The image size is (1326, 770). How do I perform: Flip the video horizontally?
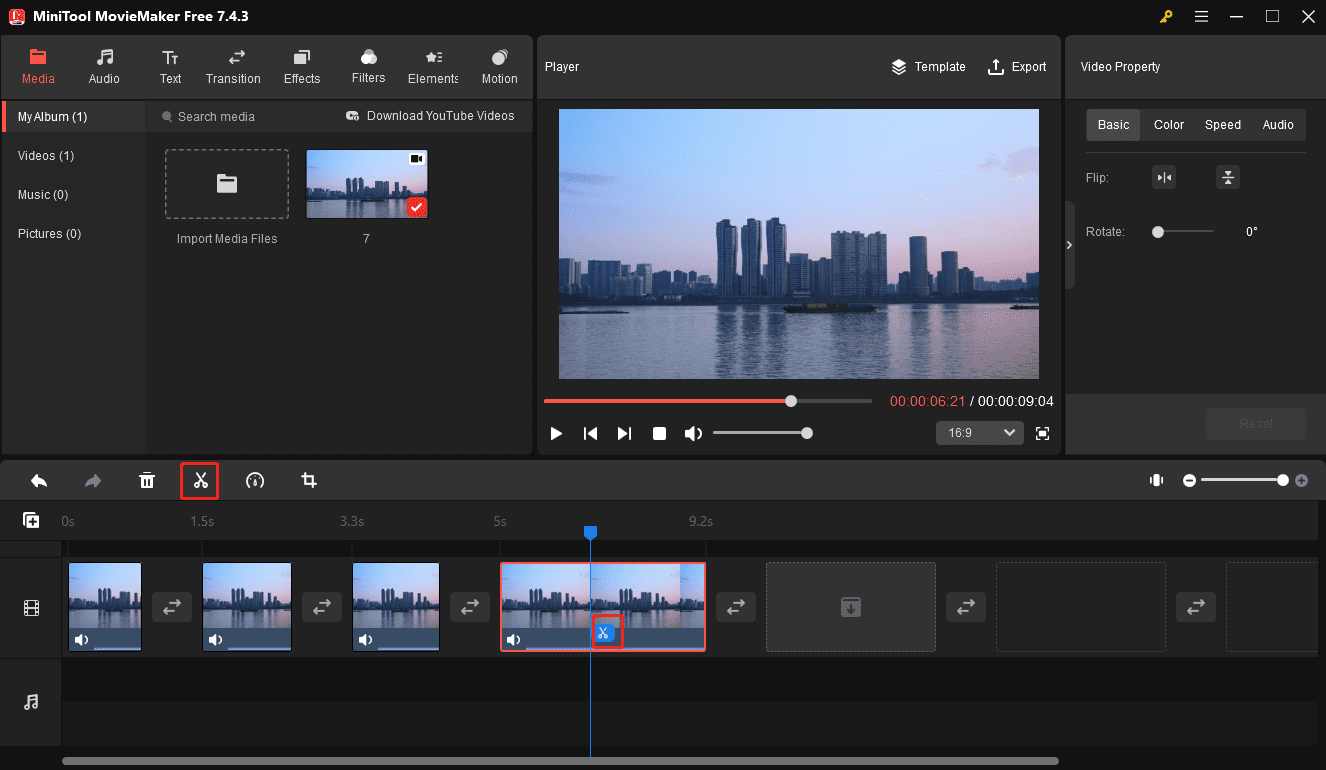[x=1164, y=178]
